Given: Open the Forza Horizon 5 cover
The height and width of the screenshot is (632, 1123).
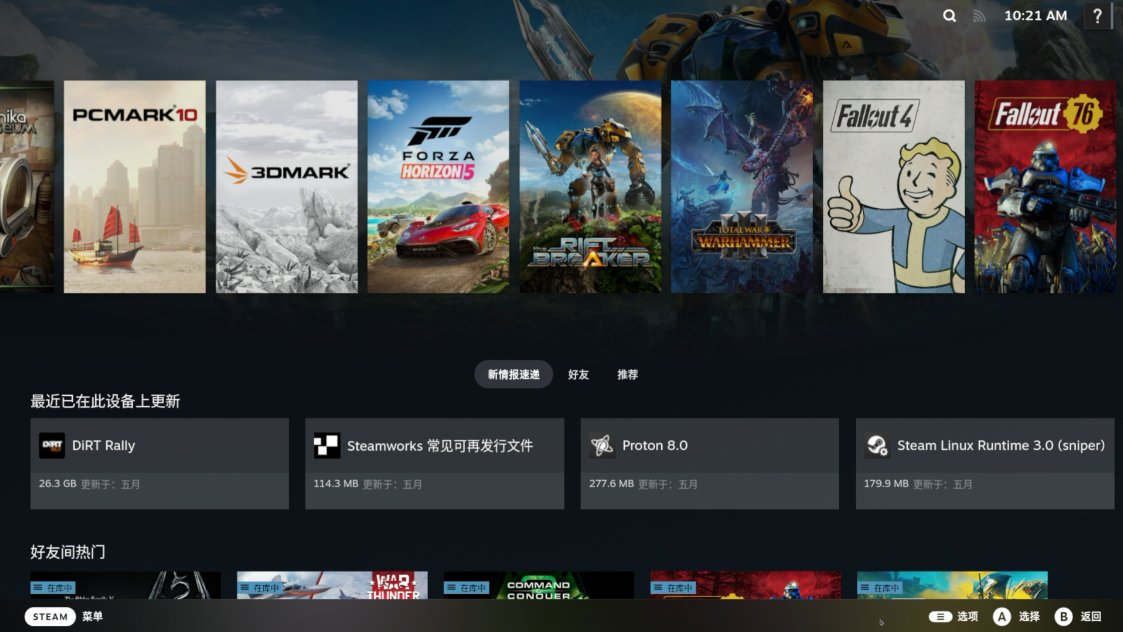Looking at the screenshot, I should pyautogui.click(x=438, y=187).
